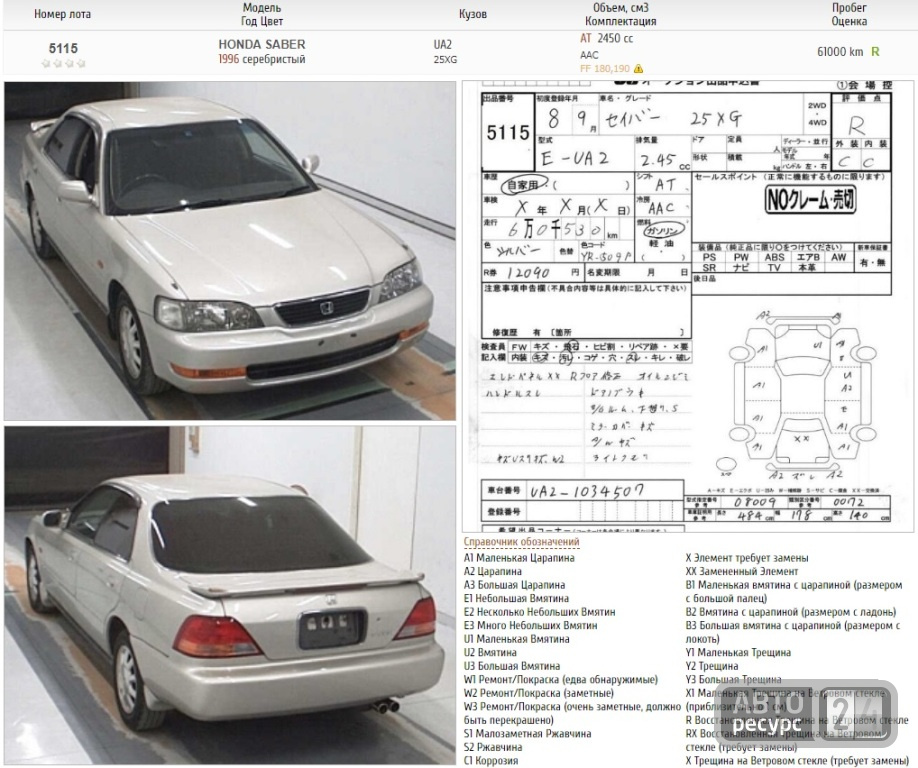Click legend entry 'C1 Коррозия'
The width and height of the screenshot is (918, 768).
491,760
